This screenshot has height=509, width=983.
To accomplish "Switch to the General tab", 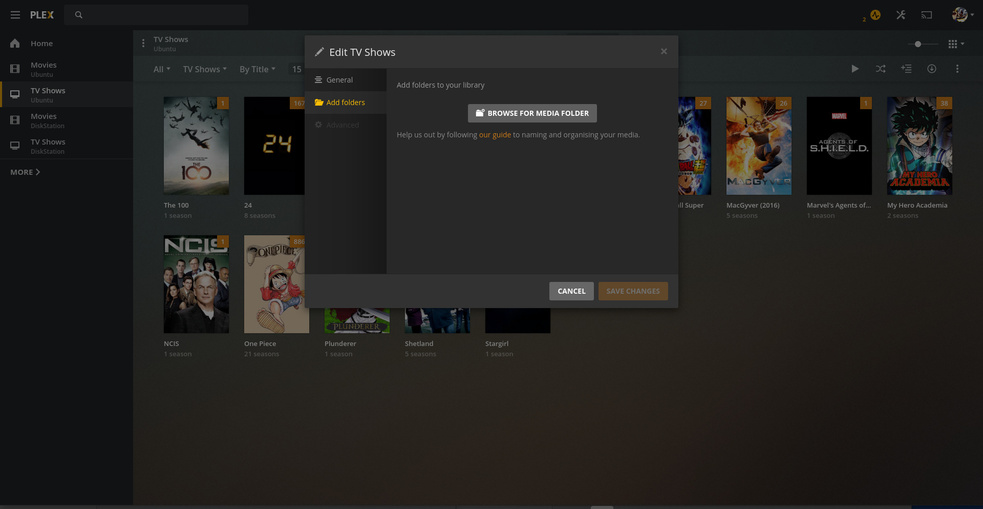I will pos(345,80).
